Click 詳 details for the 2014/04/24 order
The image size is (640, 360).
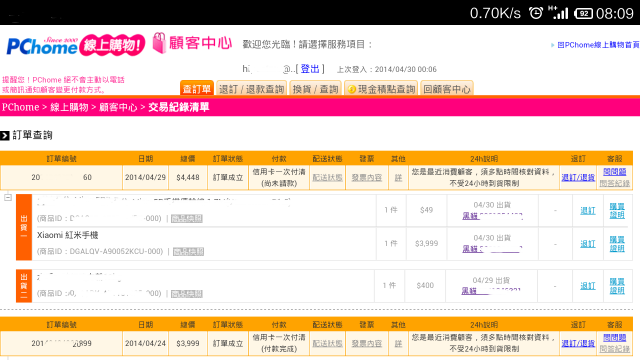tap(398, 343)
